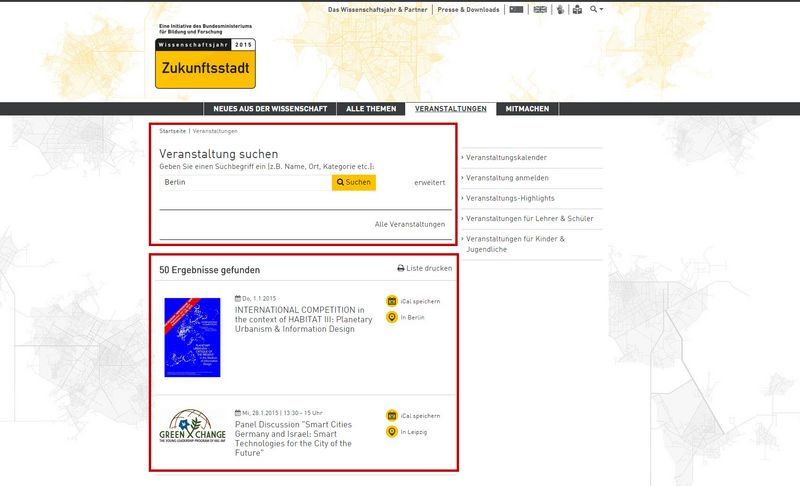800x486 pixels.
Task: Show Alle Veranstaltungen link
Action: (410, 224)
